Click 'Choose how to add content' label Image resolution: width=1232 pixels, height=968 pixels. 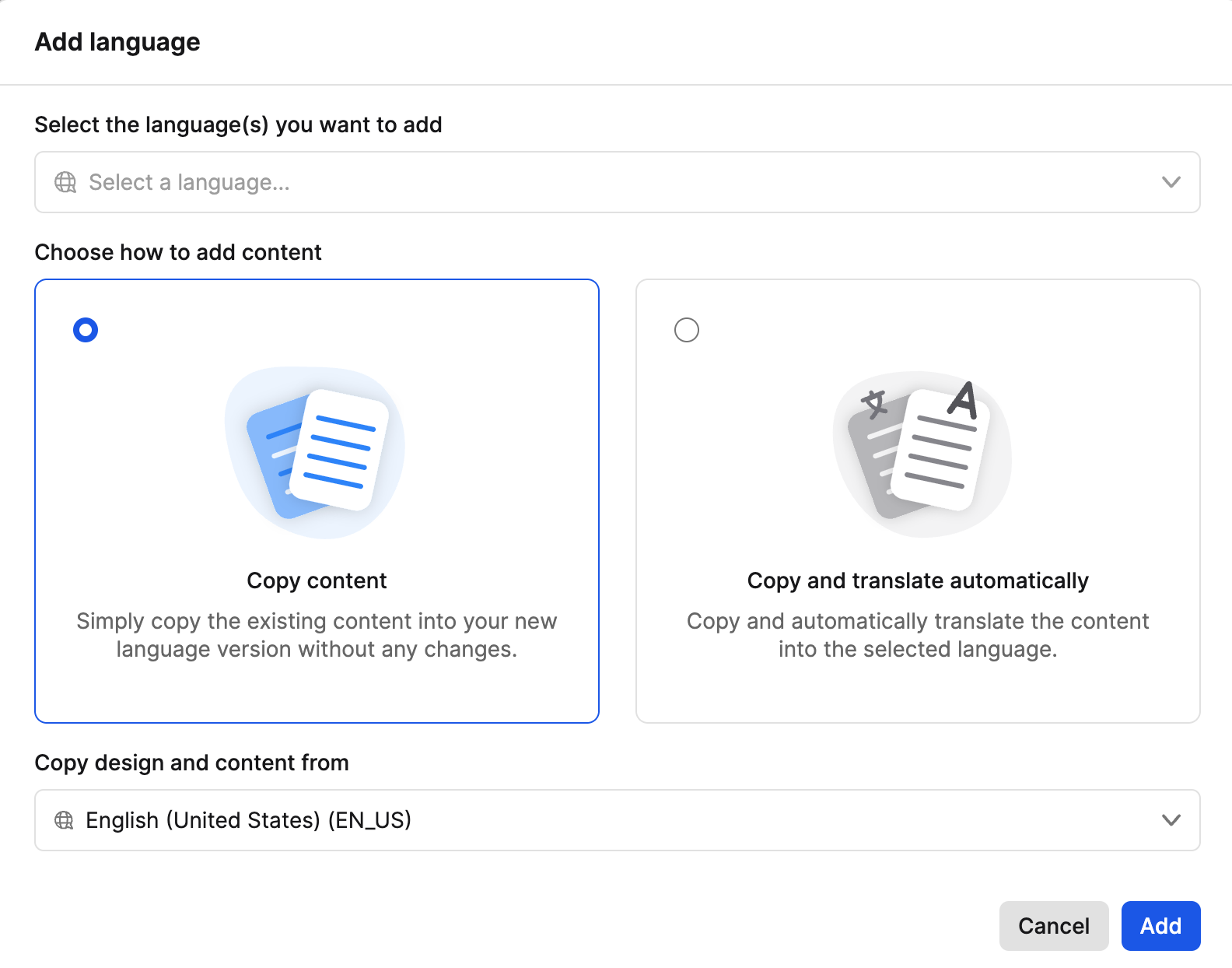178,253
